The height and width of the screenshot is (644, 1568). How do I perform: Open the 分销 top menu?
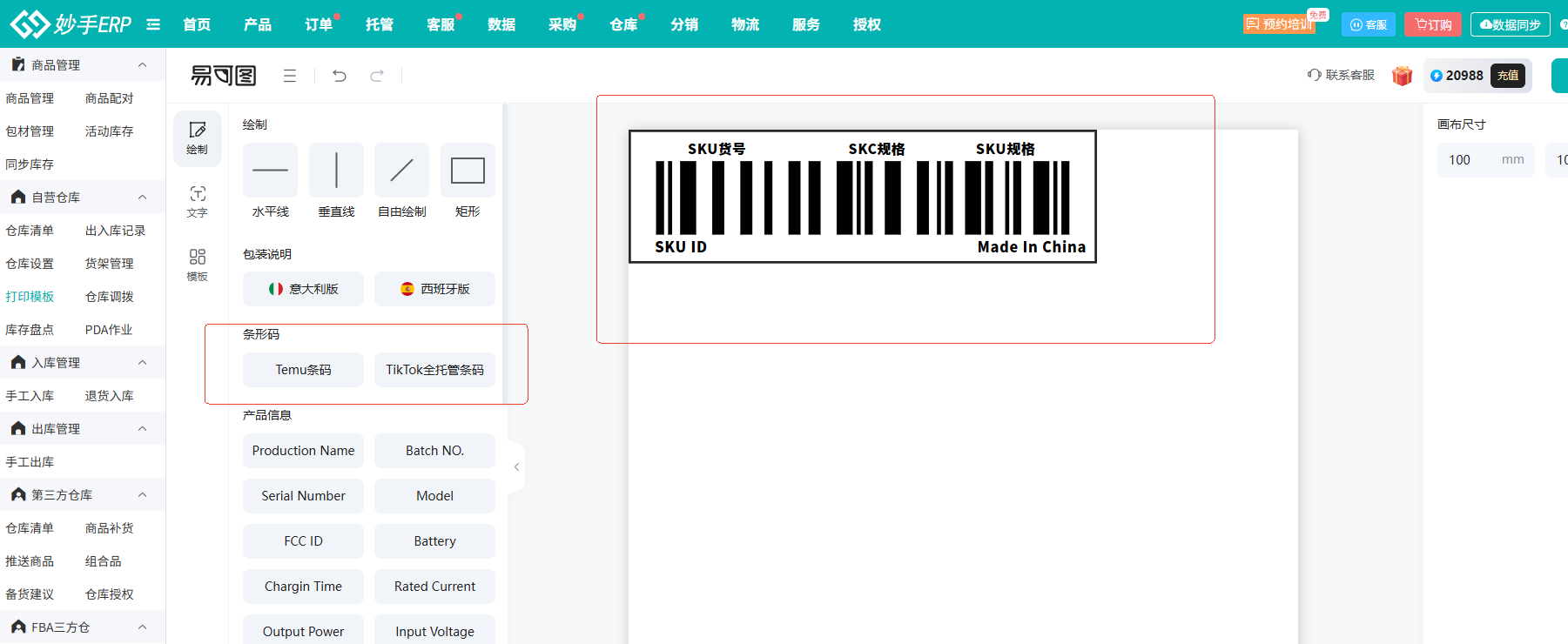[684, 24]
